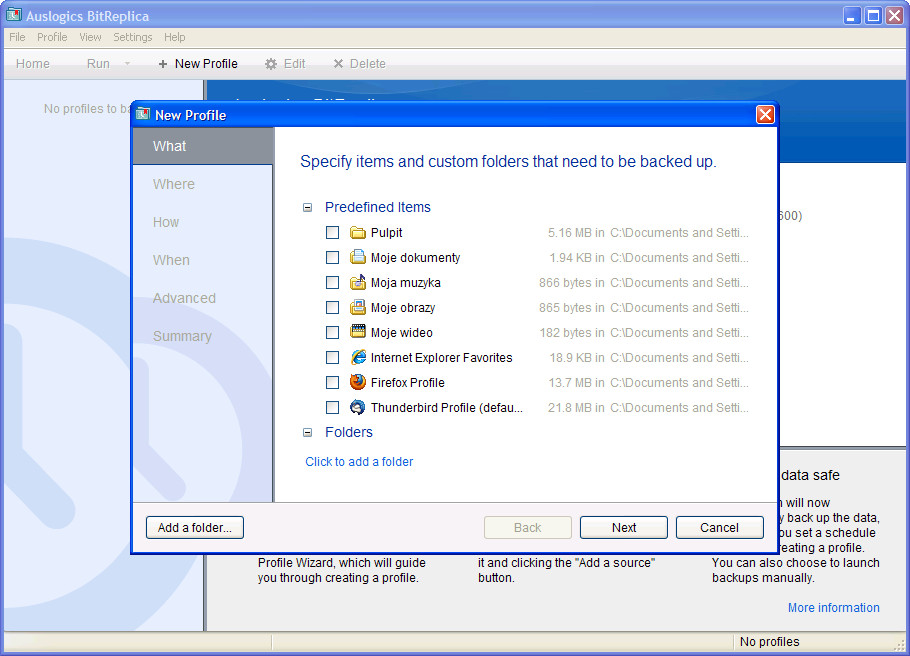The width and height of the screenshot is (910, 656).
Task: Open the Settings menu
Action: pyautogui.click(x=132, y=37)
